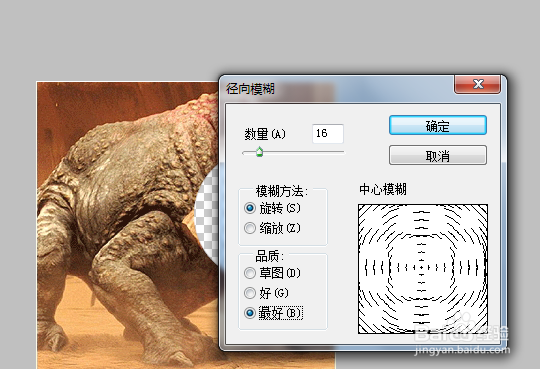This screenshot has height=369, width=540.
Task: Select the 旋转 (S) radio button
Action: point(250,208)
